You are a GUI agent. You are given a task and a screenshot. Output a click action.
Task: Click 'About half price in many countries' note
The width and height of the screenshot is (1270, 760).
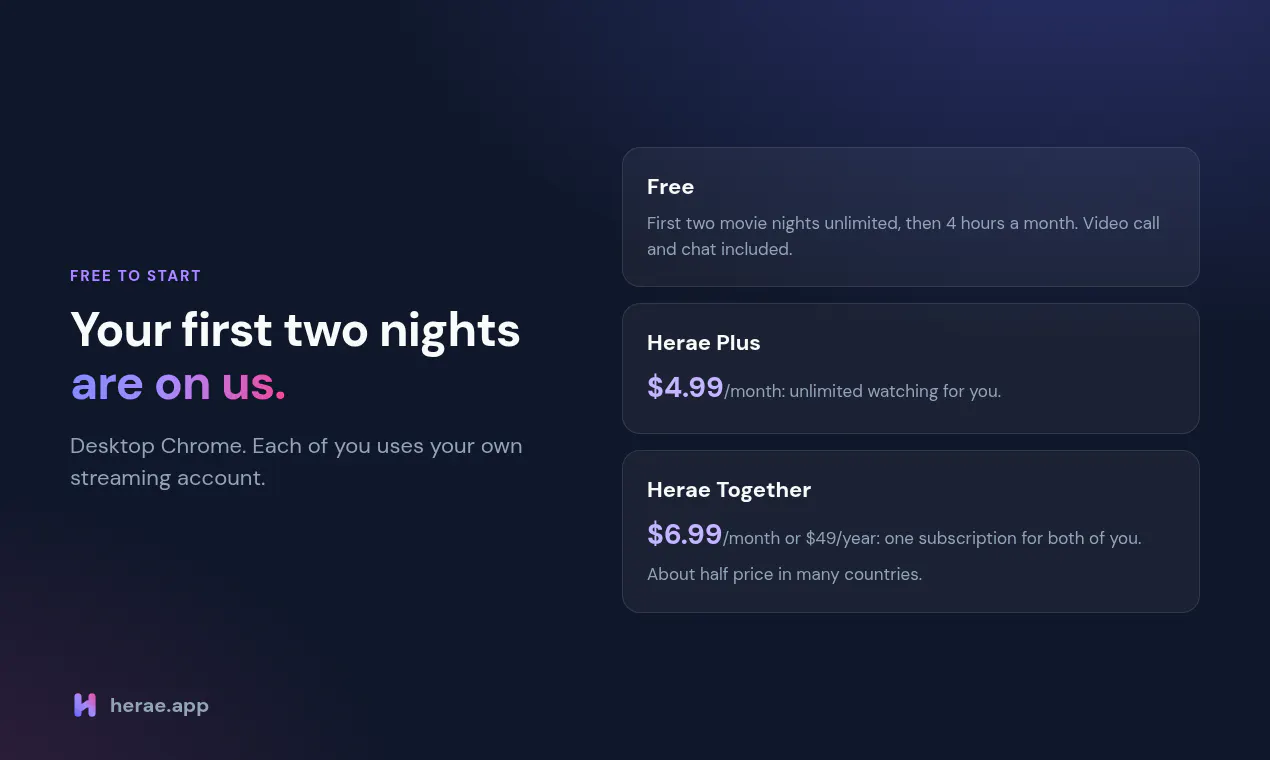[x=784, y=574]
